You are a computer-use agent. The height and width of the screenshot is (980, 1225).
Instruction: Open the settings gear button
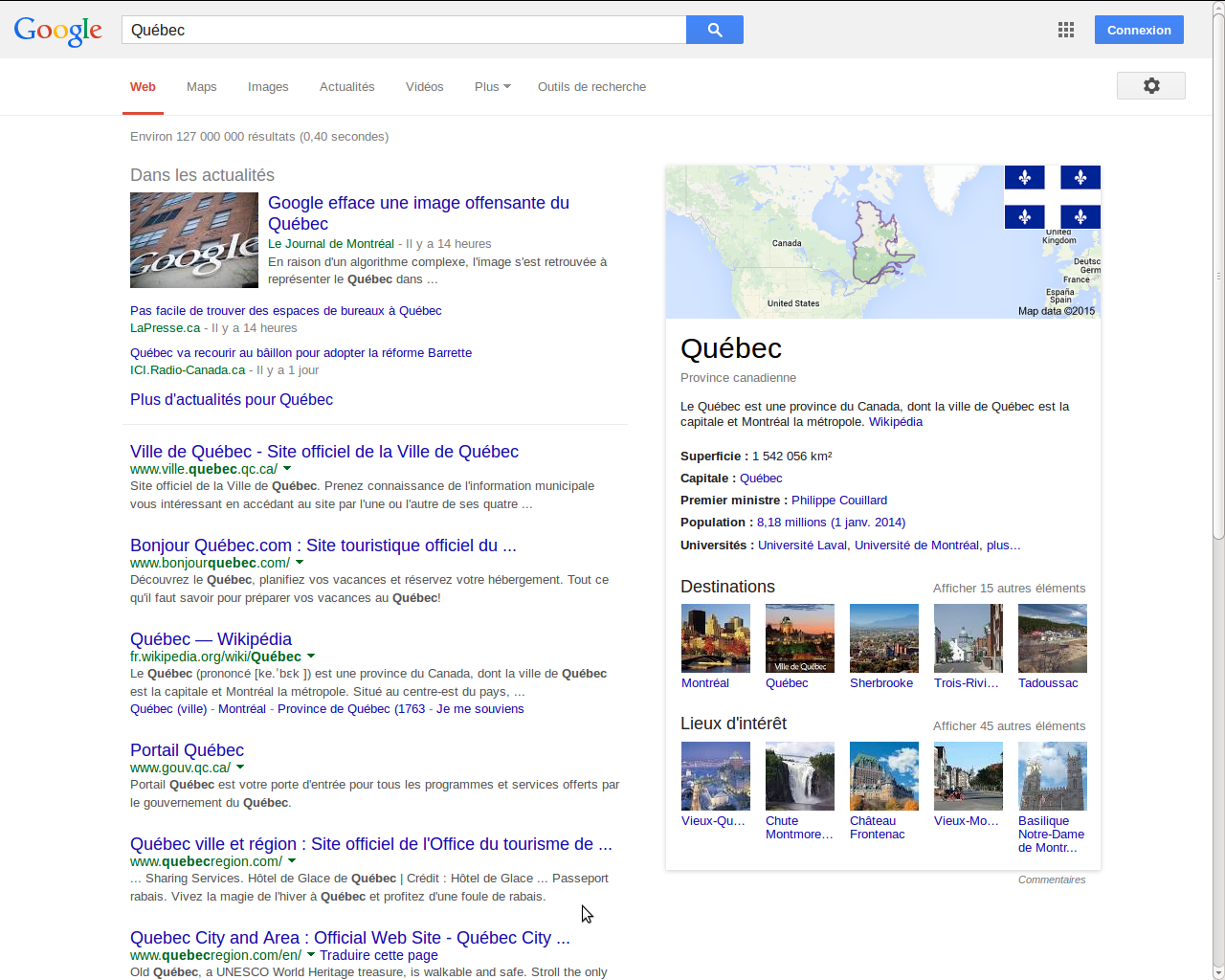coord(1151,85)
